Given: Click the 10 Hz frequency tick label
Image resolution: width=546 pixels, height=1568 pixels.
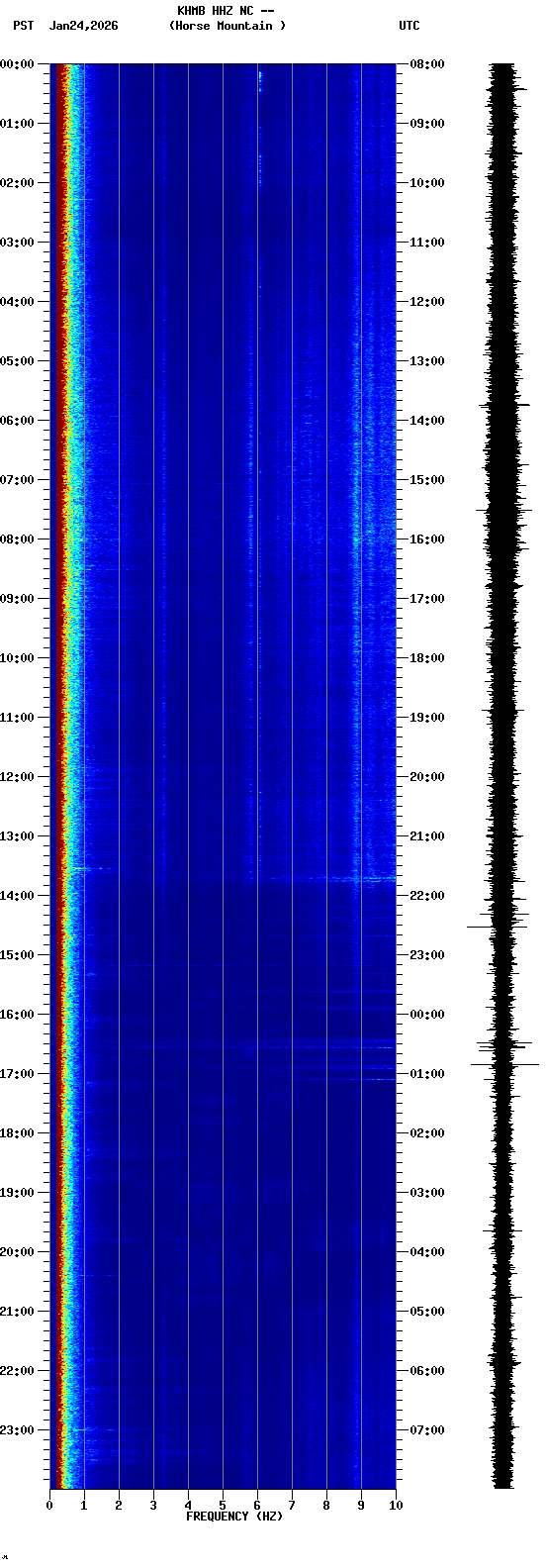Looking at the screenshot, I should click(x=395, y=1506).
